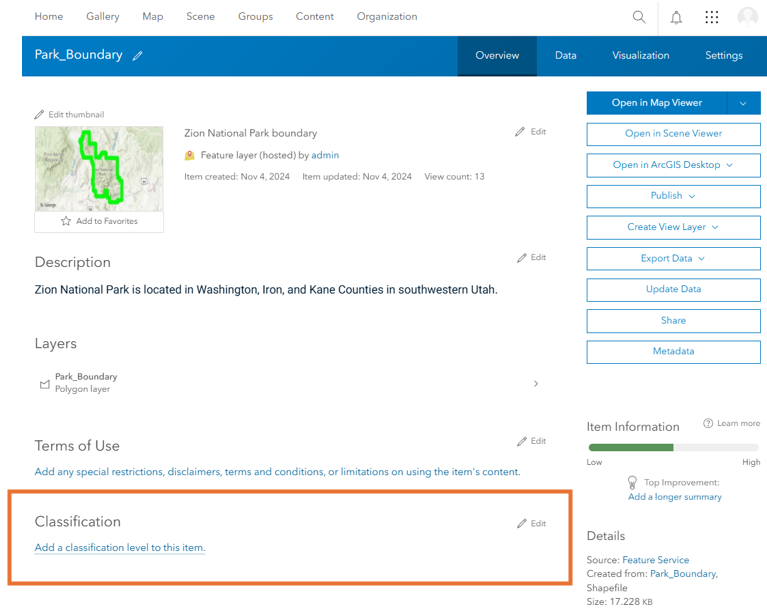Click the polygon layer icon beside Park_Boundary
The image size is (767, 614).
(x=45, y=384)
